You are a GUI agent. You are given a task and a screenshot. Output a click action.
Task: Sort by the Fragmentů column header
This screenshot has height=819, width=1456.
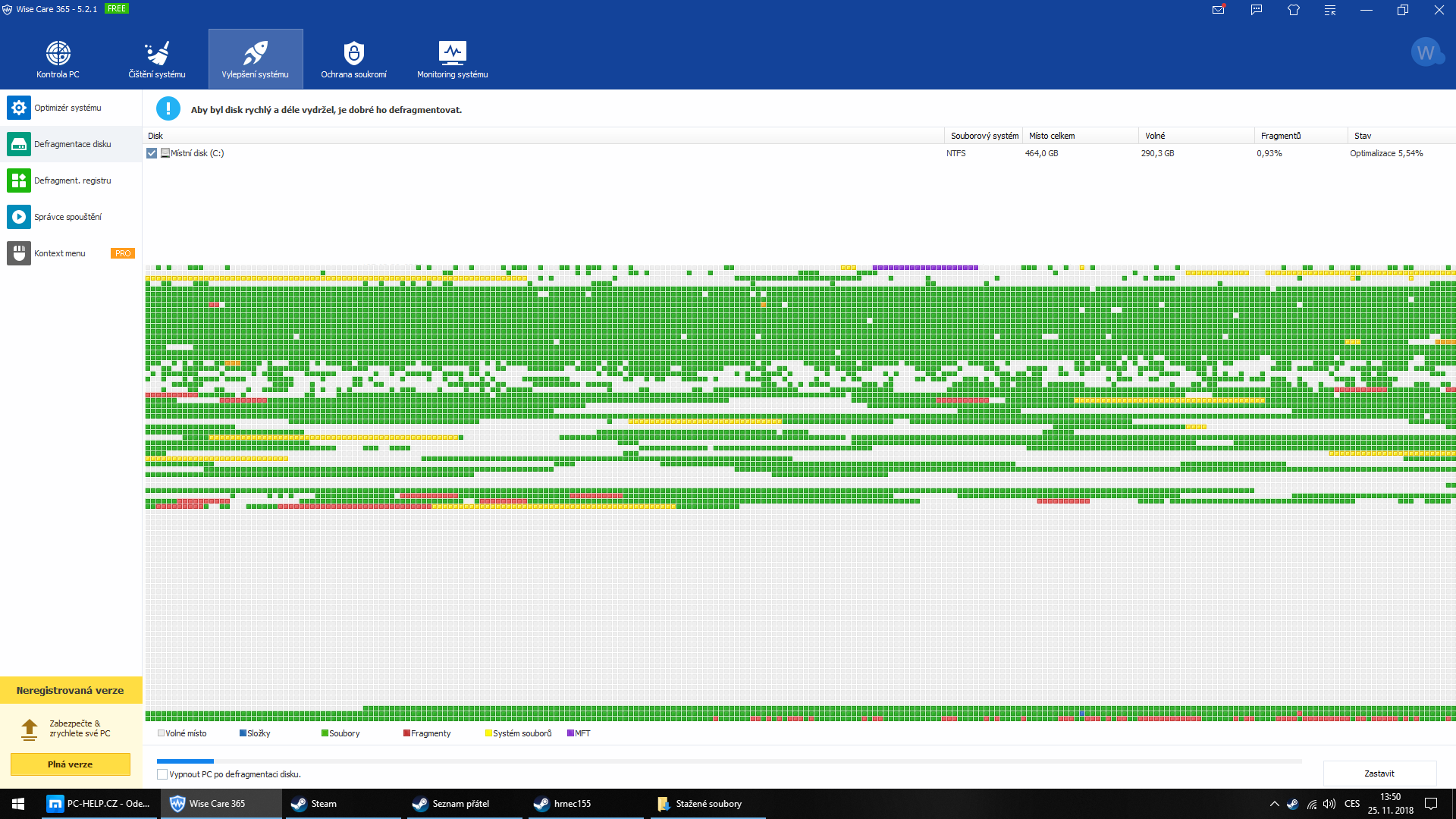1280,136
